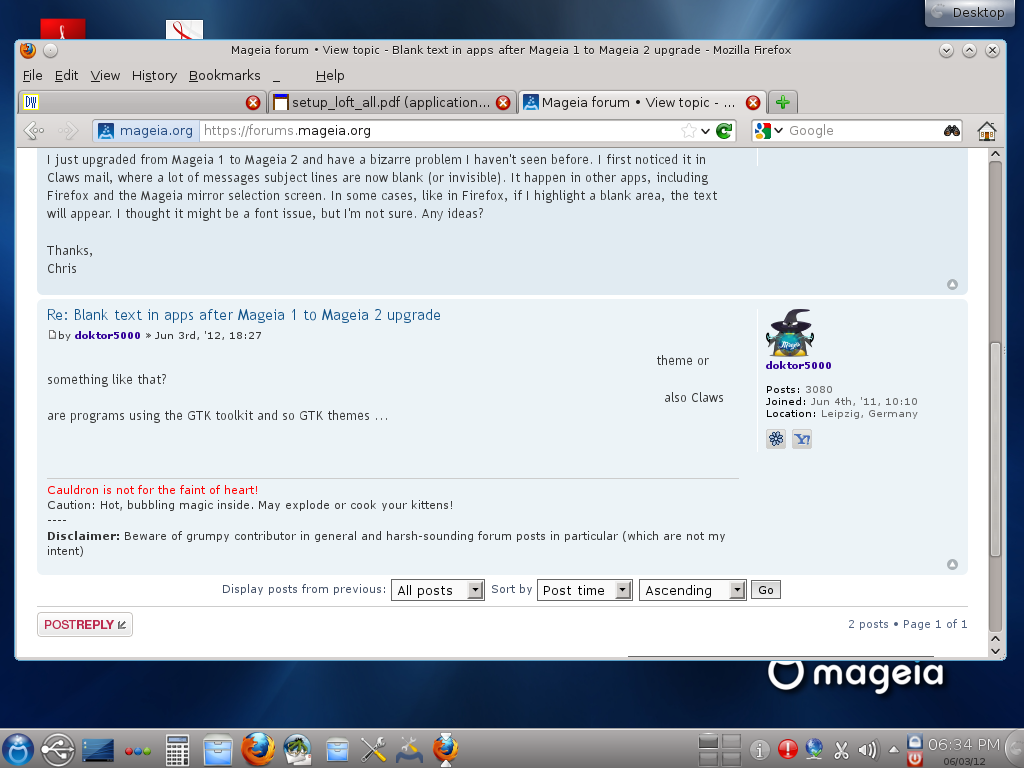Open the volume speaker tray icon

click(x=867, y=750)
